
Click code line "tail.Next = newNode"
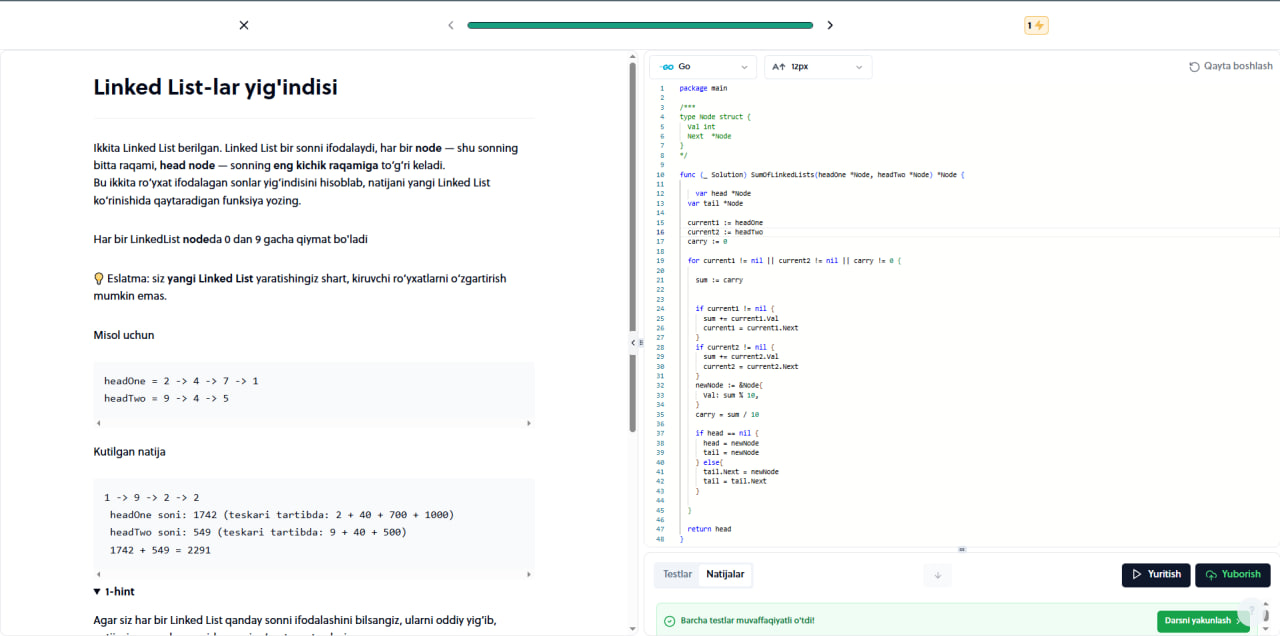[x=741, y=471]
